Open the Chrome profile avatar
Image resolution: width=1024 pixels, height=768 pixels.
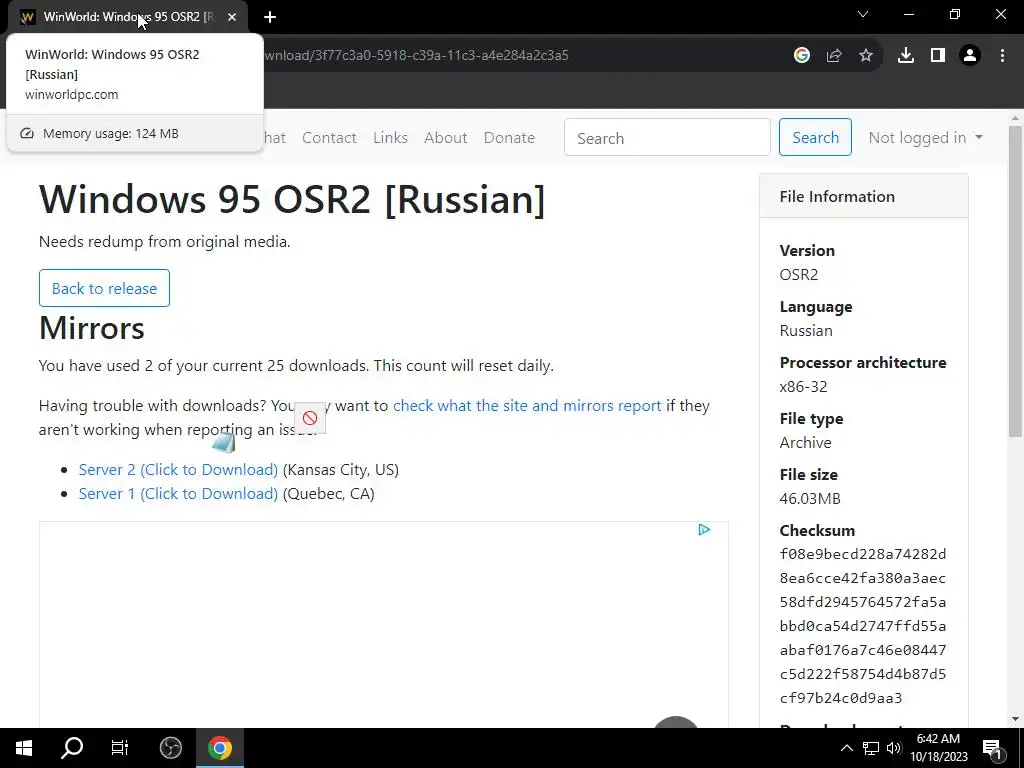[970, 56]
